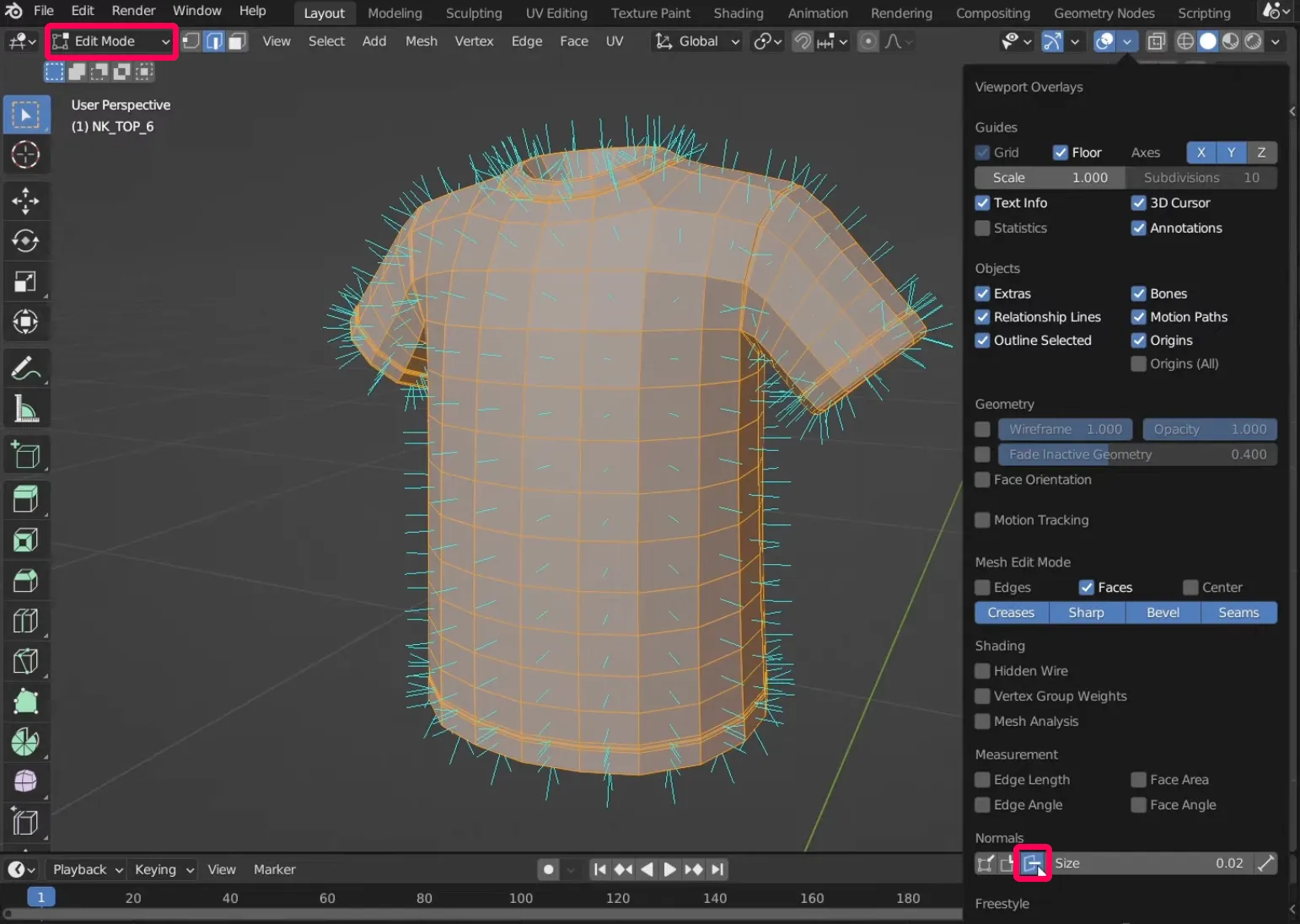Switch to rendered viewport shading
The height and width of the screenshot is (924, 1300).
pyautogui.click(x=1254, y=41)
